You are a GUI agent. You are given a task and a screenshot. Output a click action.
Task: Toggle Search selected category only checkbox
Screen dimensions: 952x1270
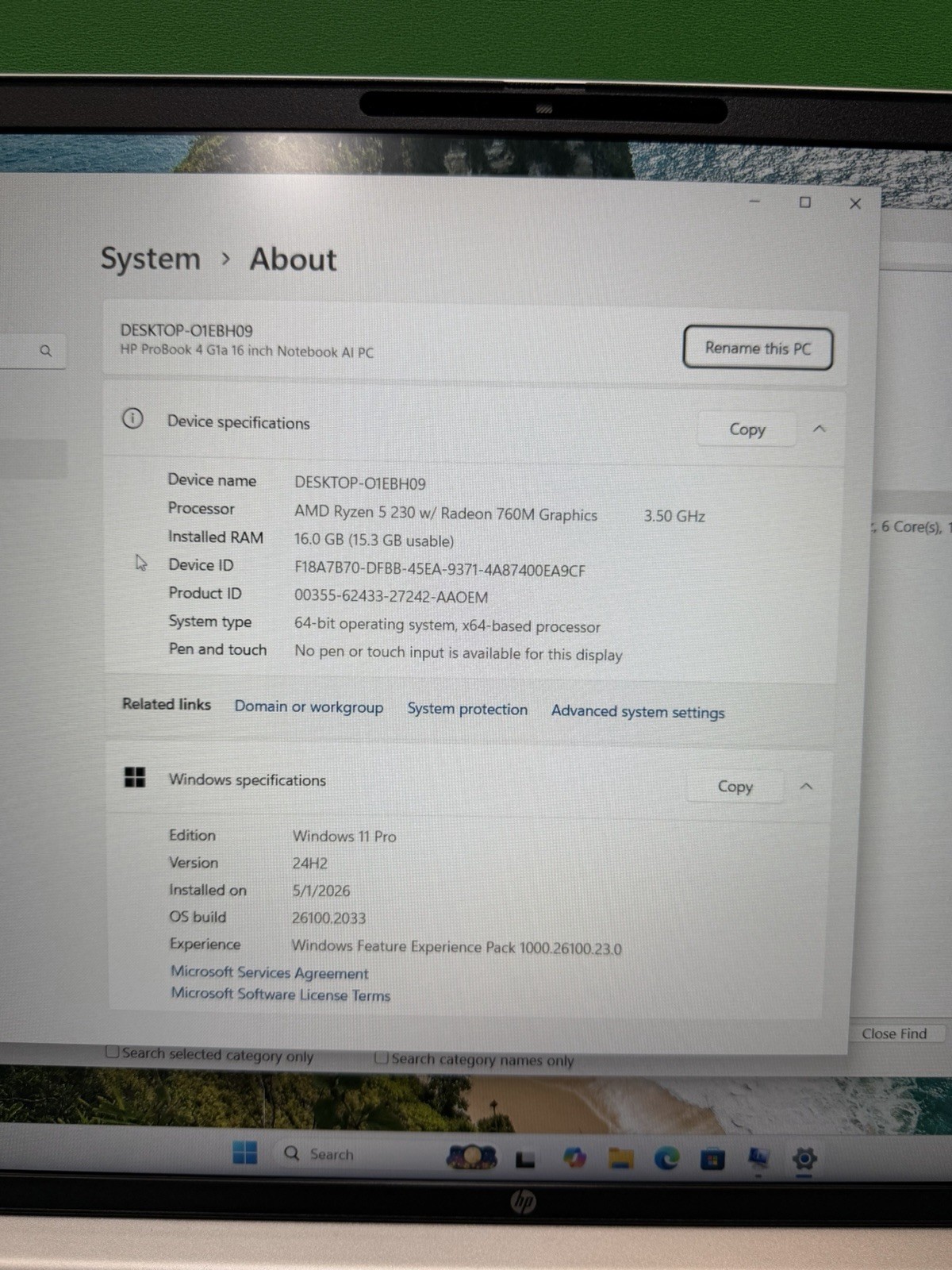point(113,1052)
